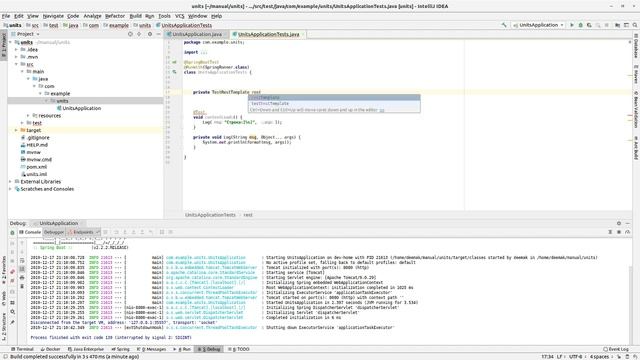Expand the test folder
640x360 pixels.
pyautogui.click(x=22, y=123)
